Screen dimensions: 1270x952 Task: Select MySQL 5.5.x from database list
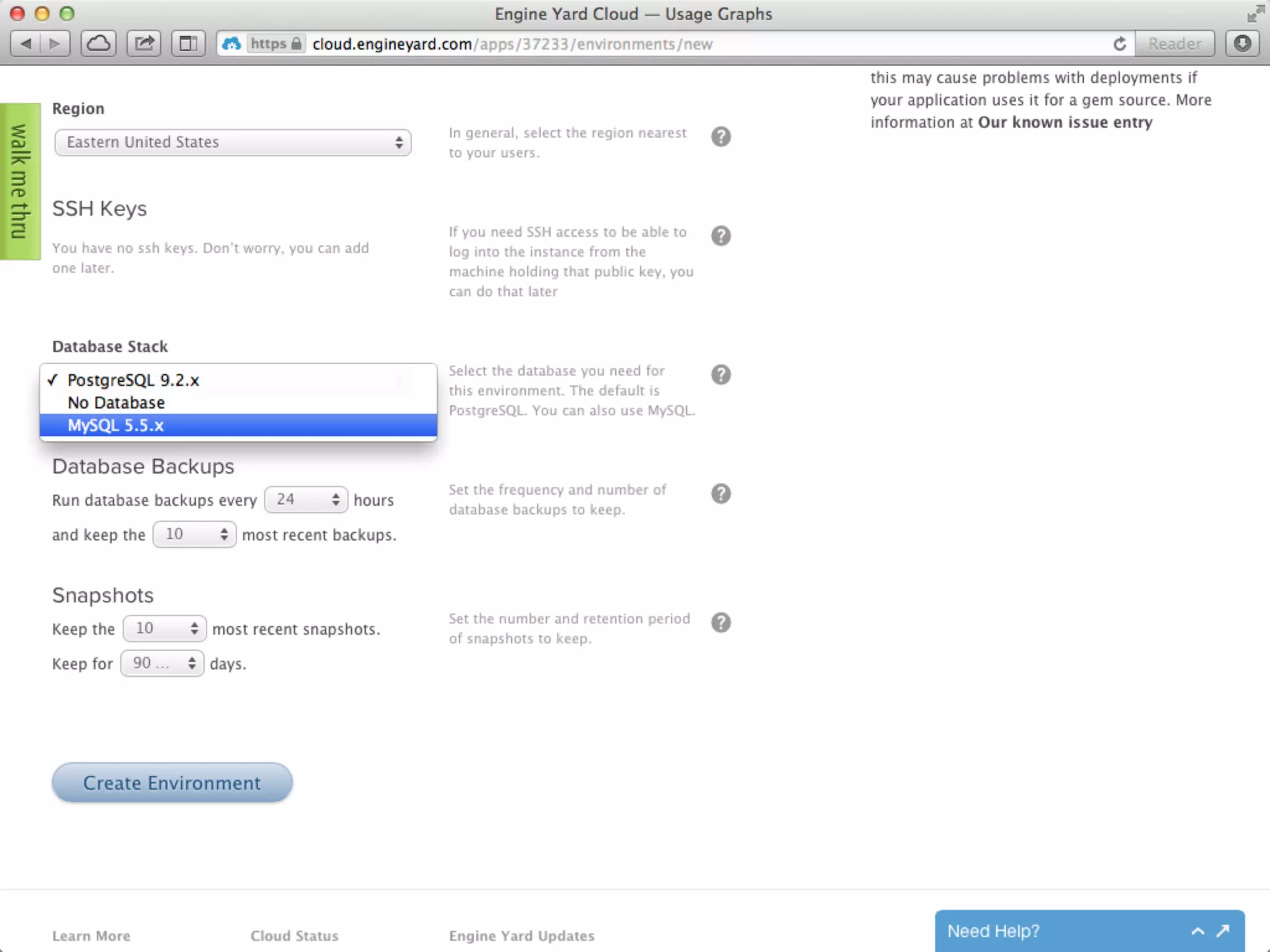click(115, 426)
